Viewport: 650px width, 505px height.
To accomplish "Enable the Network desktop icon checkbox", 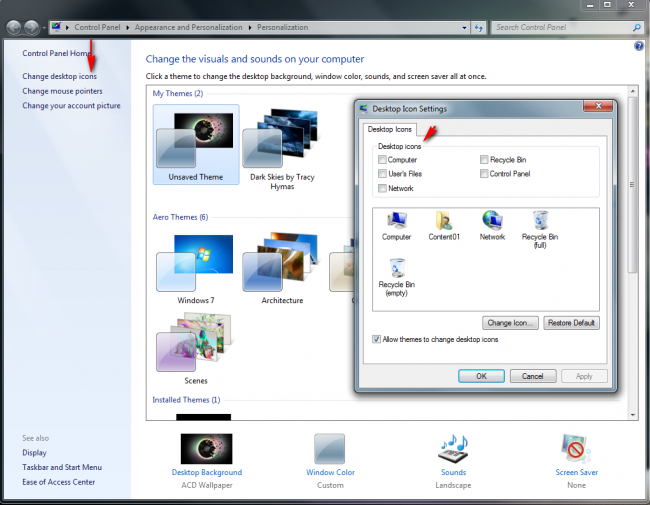I will point(382,188).
